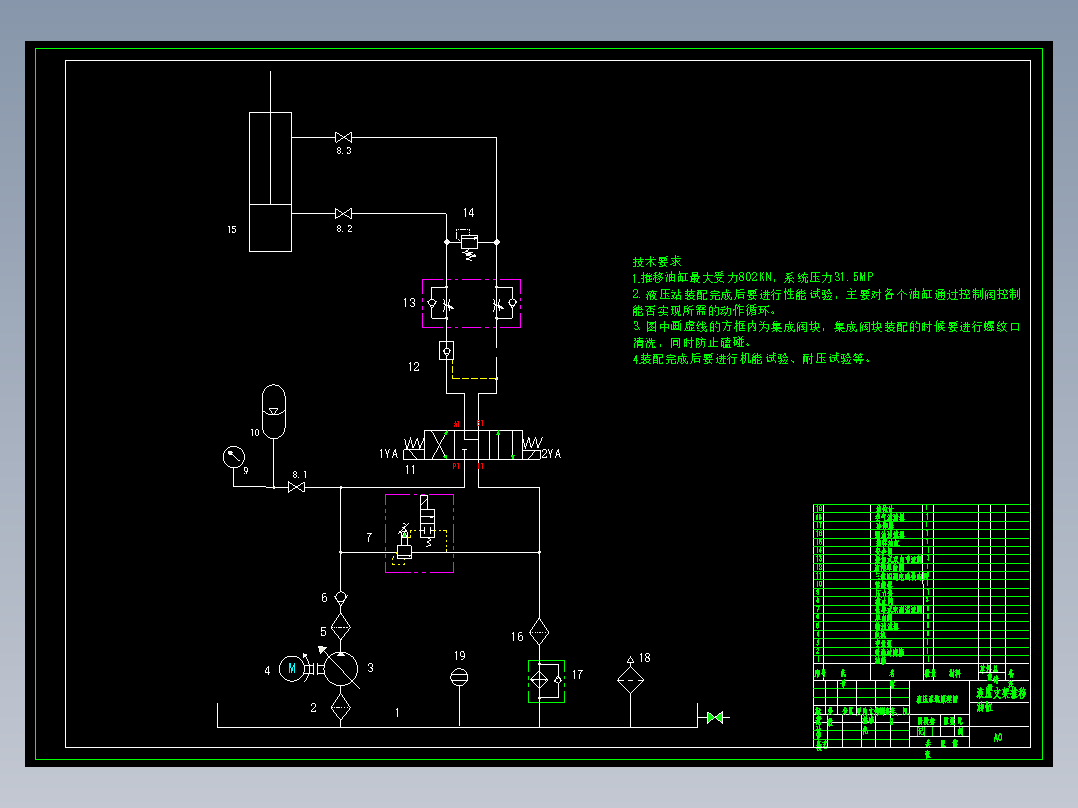Select the hydraulic pump symbol numbered 3
Image resolution: width=1078 pixels, height=808 pixels.
tap(341, 668)
